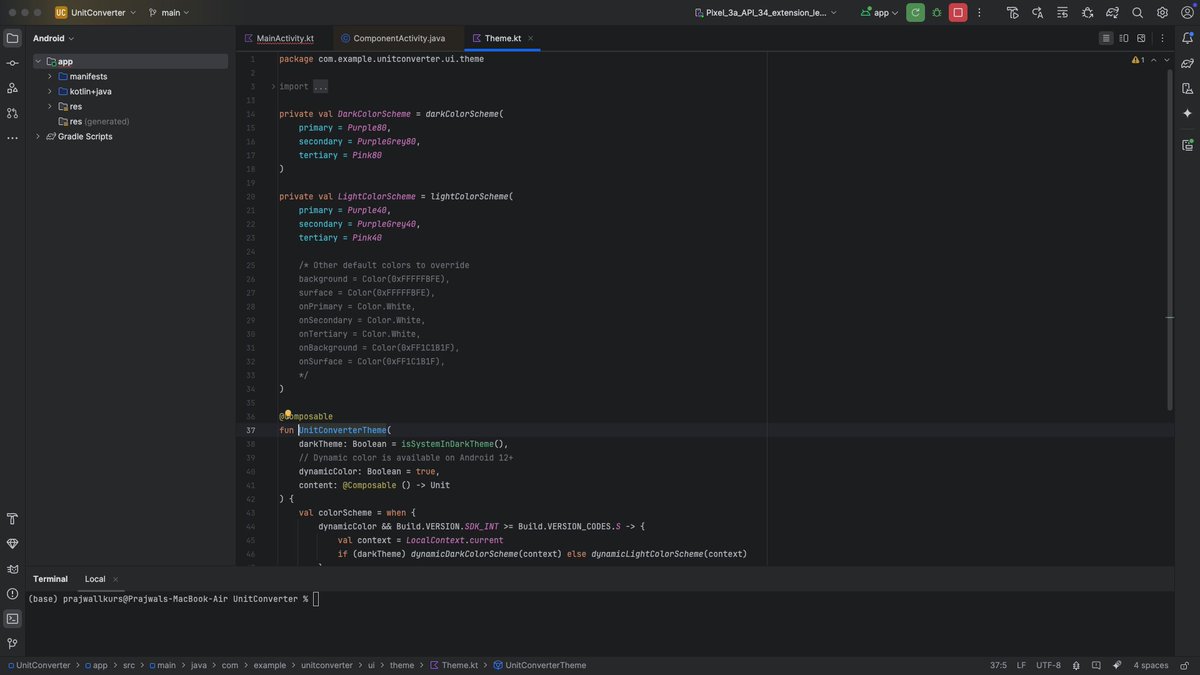The image size is (1200, 675).
Task: Stop the app with the red square
Action: click(x=955, y=12)
